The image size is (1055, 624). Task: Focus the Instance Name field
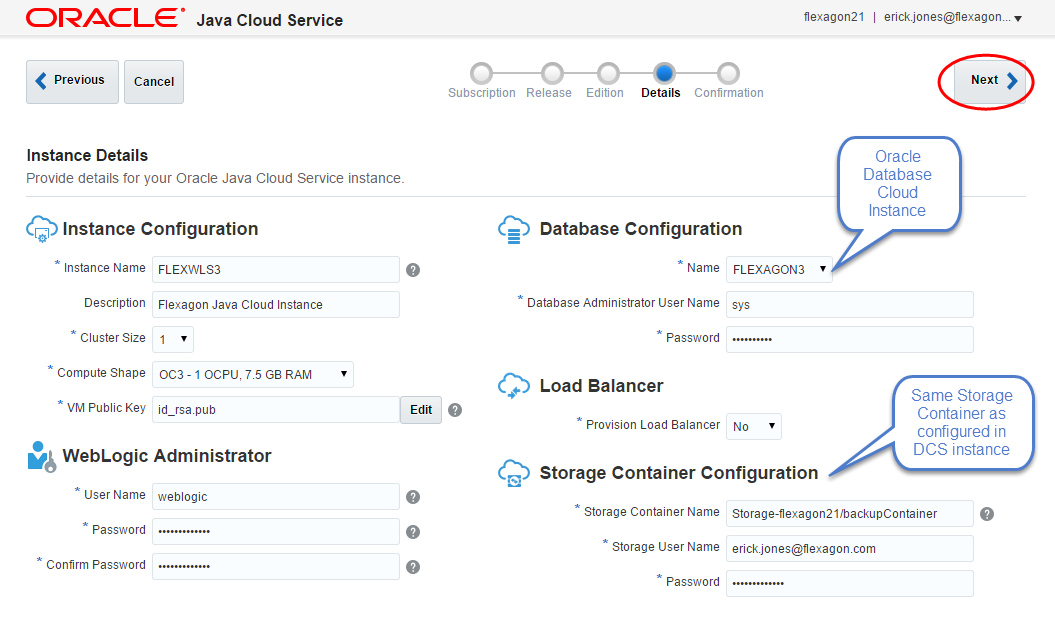click(x=276, y=269)
